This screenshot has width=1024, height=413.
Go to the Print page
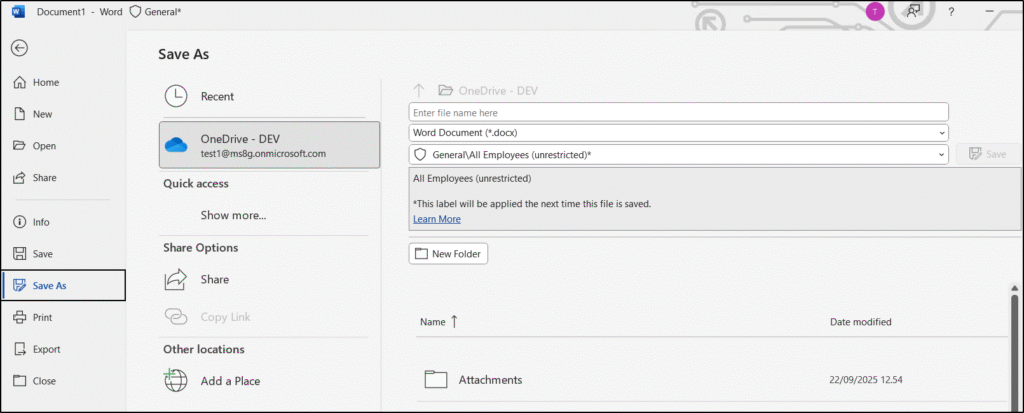click(x=42, y=317)
